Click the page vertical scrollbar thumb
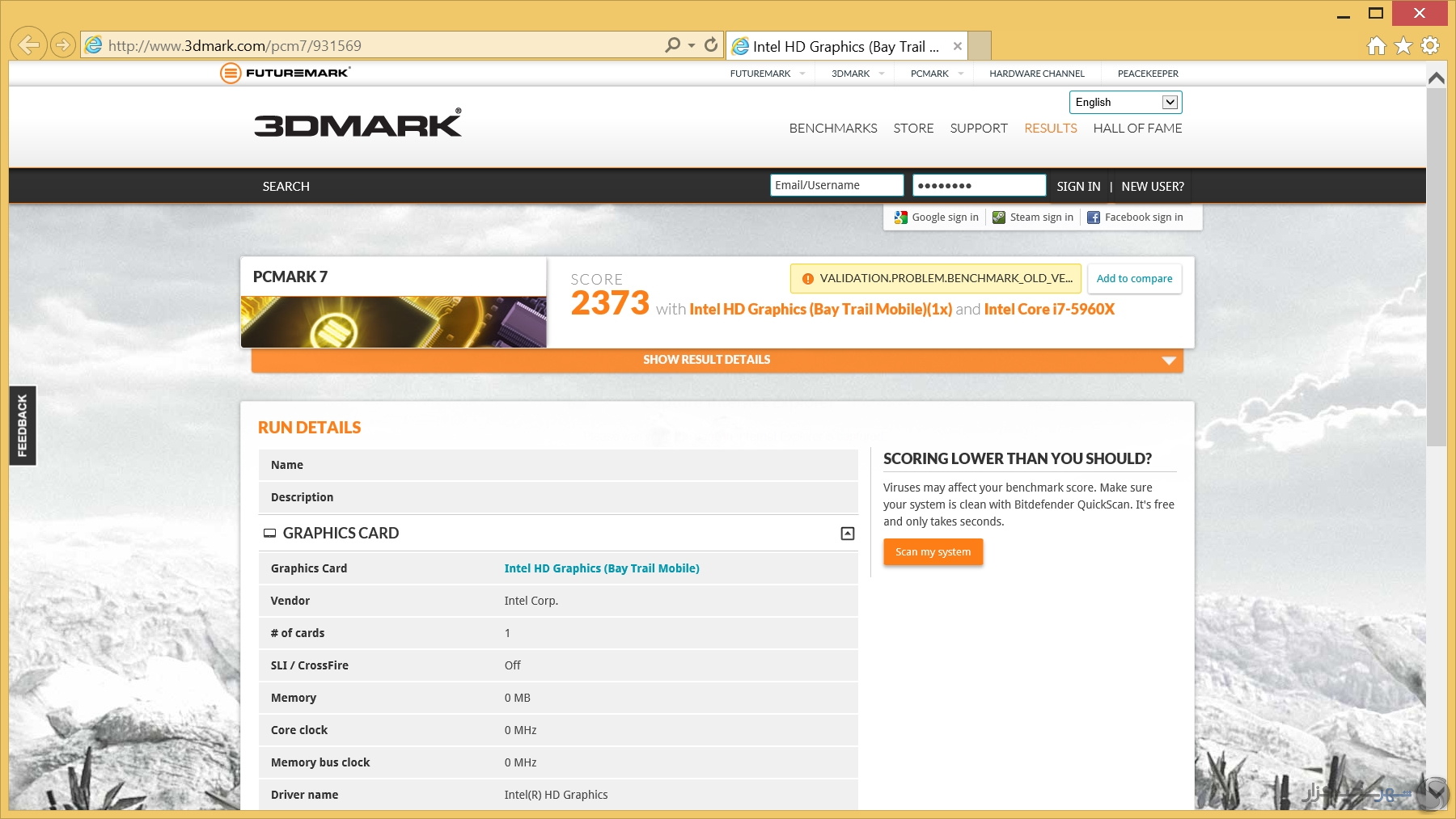This screenshot has width=1456, height=819. (x=1436, y=267)
